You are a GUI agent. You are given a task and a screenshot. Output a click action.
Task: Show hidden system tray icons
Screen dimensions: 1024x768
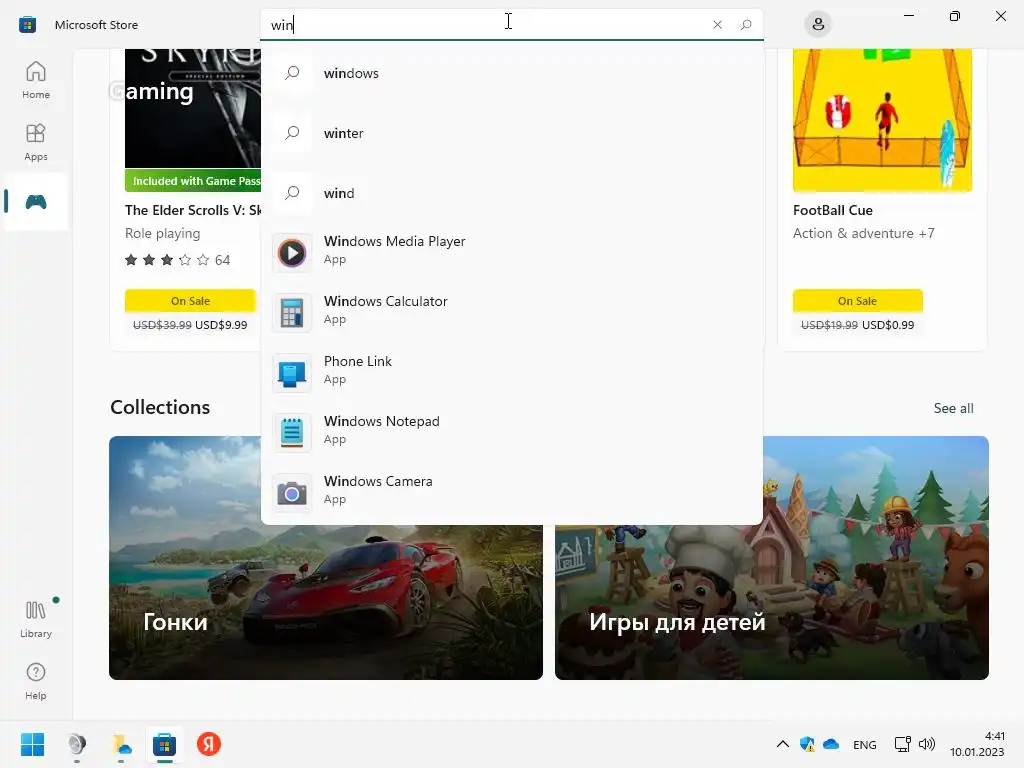click(782, 744)
